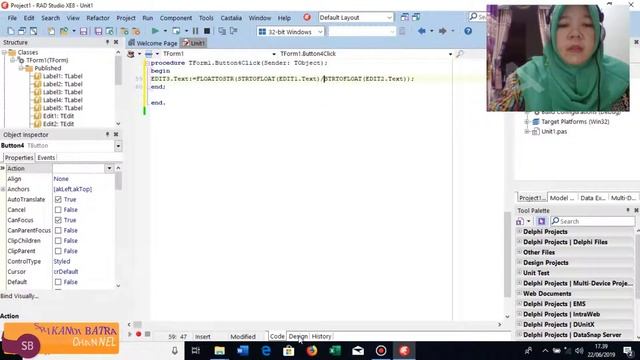Expand Delphi Projects in Tool Palette
Viewport: 640px width, 360px height.
(519, 231)
